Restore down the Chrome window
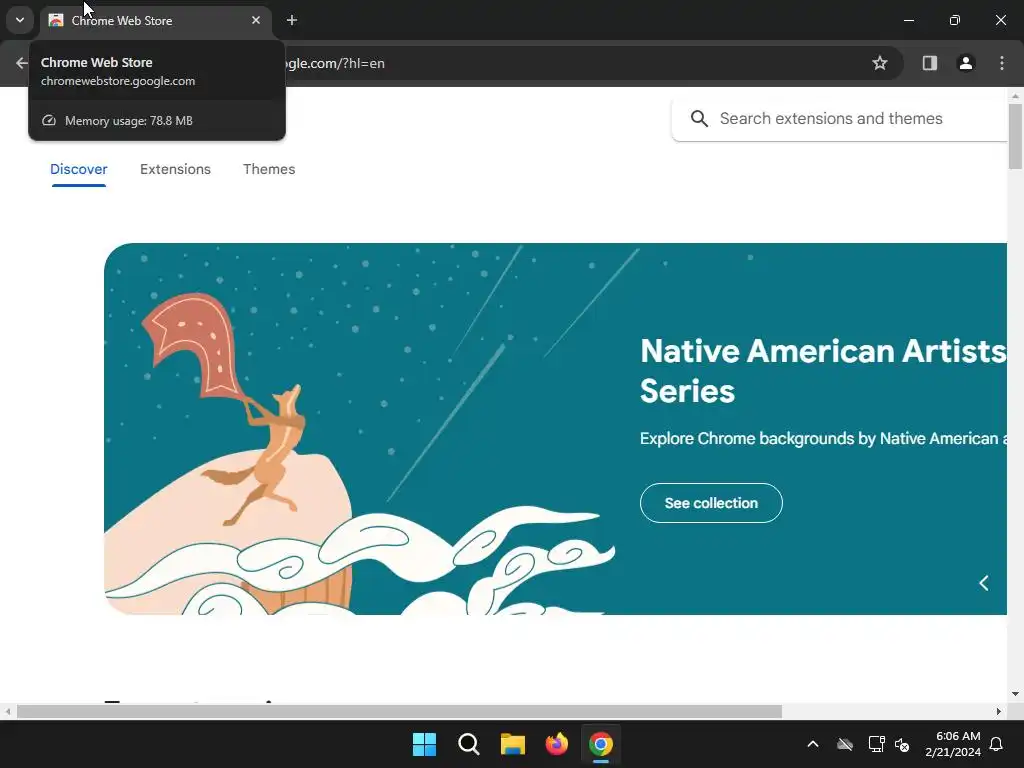The image size is (1024, 768). [x=955, y=20]
